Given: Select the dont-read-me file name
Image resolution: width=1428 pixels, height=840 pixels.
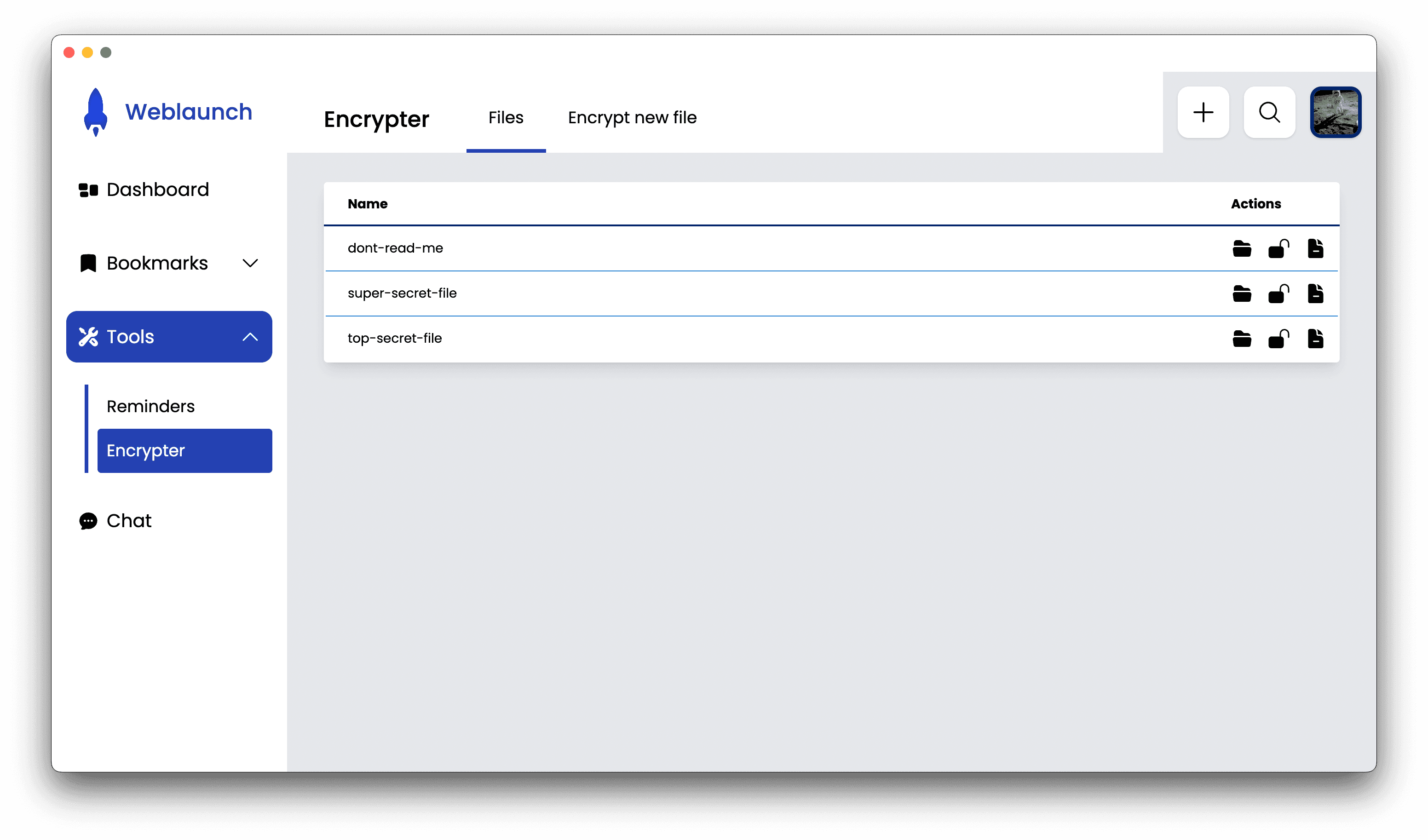Looking at the screenshot, I should [395, 248].
